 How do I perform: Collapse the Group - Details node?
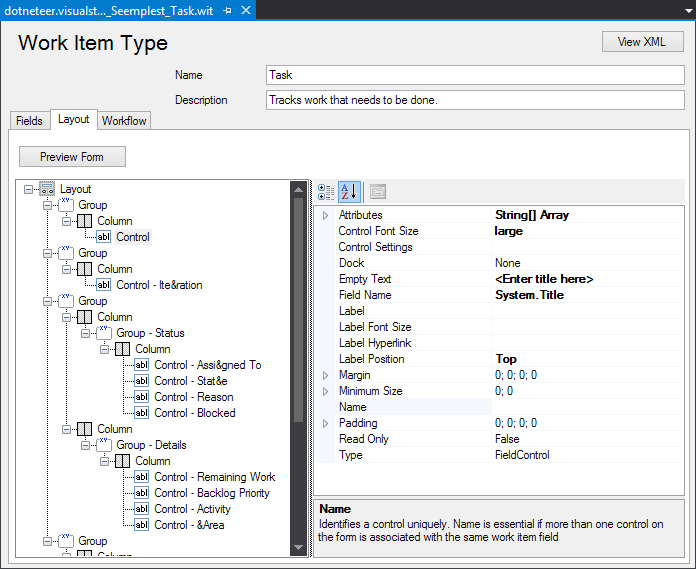(85, 445)
